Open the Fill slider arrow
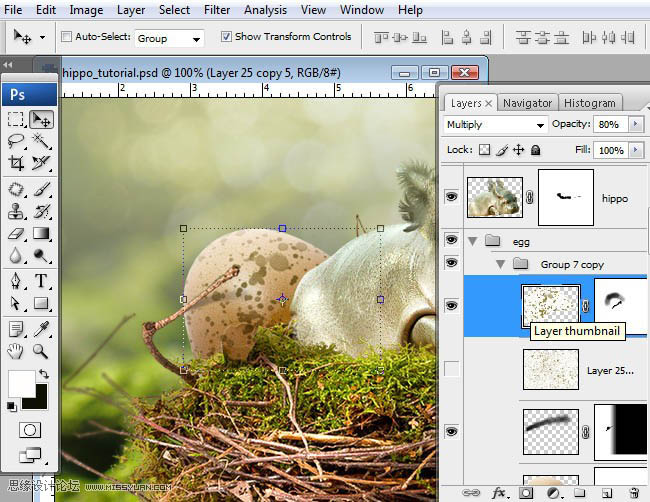 click(x=636, y=150)
